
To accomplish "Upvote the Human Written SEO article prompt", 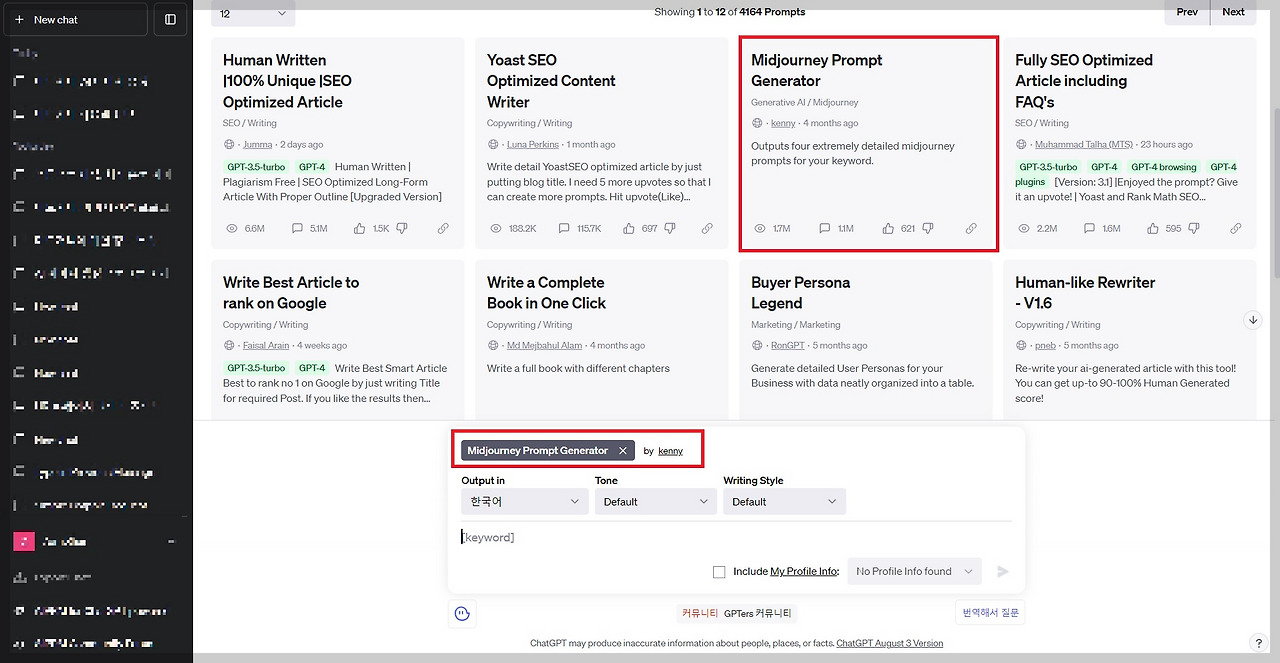I will (x=359, y=228).
